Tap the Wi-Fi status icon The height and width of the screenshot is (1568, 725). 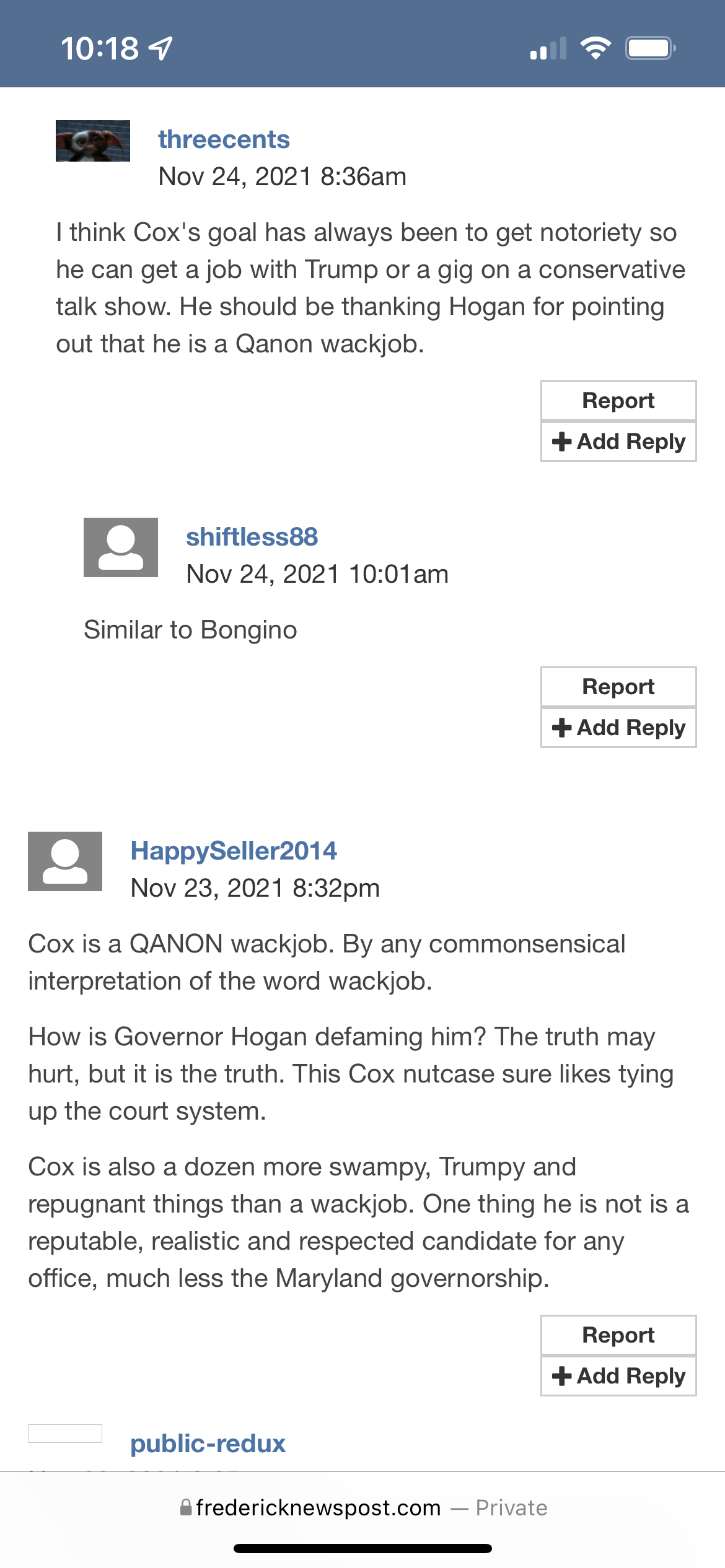[595, 48]
